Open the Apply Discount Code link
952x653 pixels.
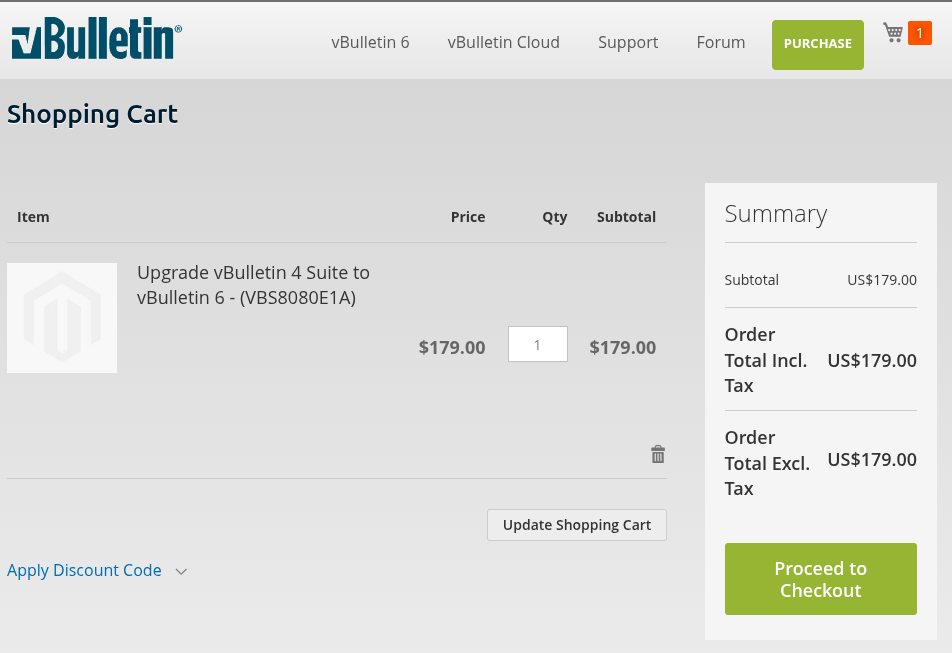tap(84, 570)
